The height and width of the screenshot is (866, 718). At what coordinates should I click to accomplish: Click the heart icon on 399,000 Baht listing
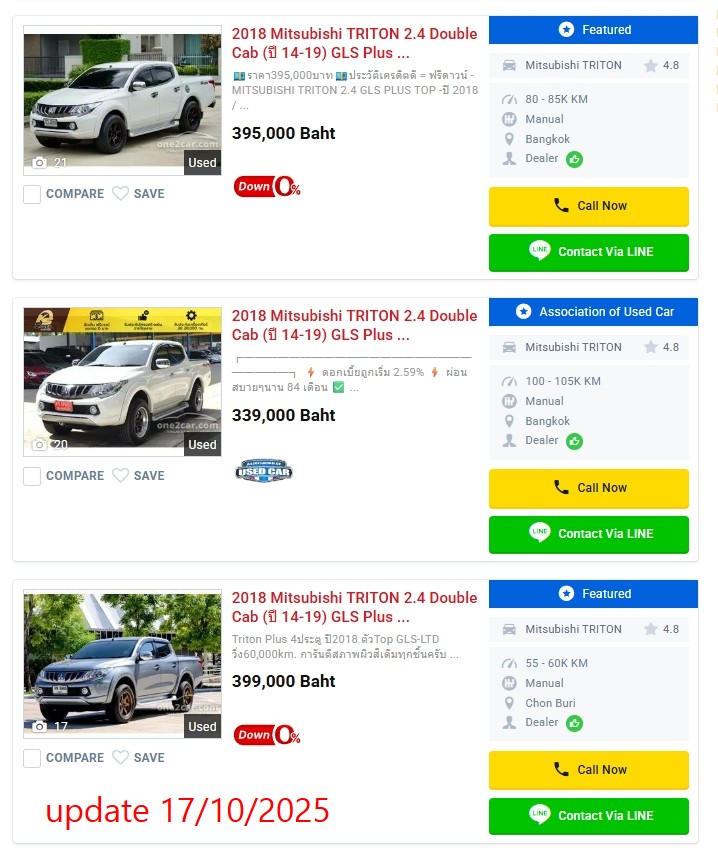[x=120, y=758]
